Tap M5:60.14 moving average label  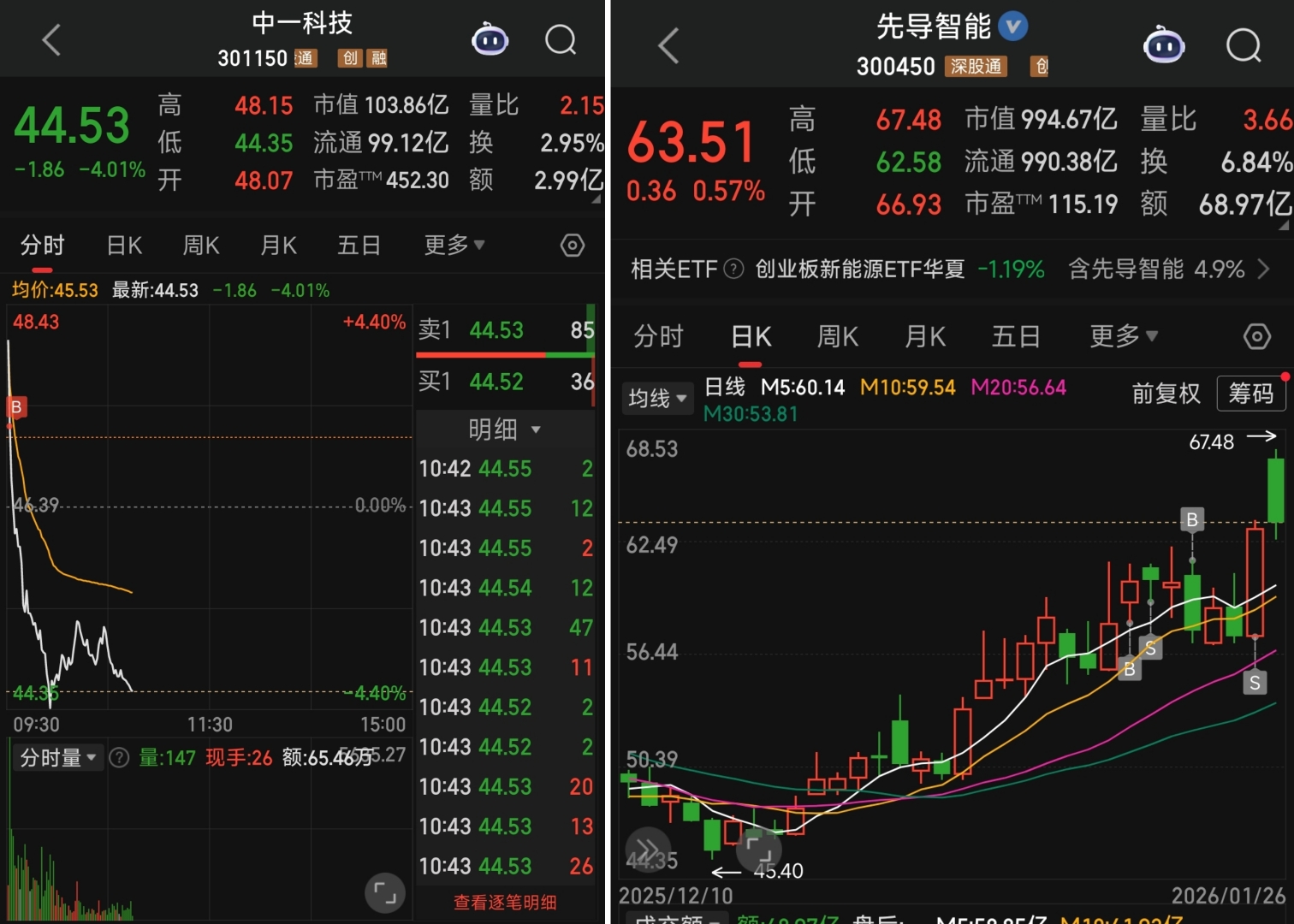[x=803, y=388]
